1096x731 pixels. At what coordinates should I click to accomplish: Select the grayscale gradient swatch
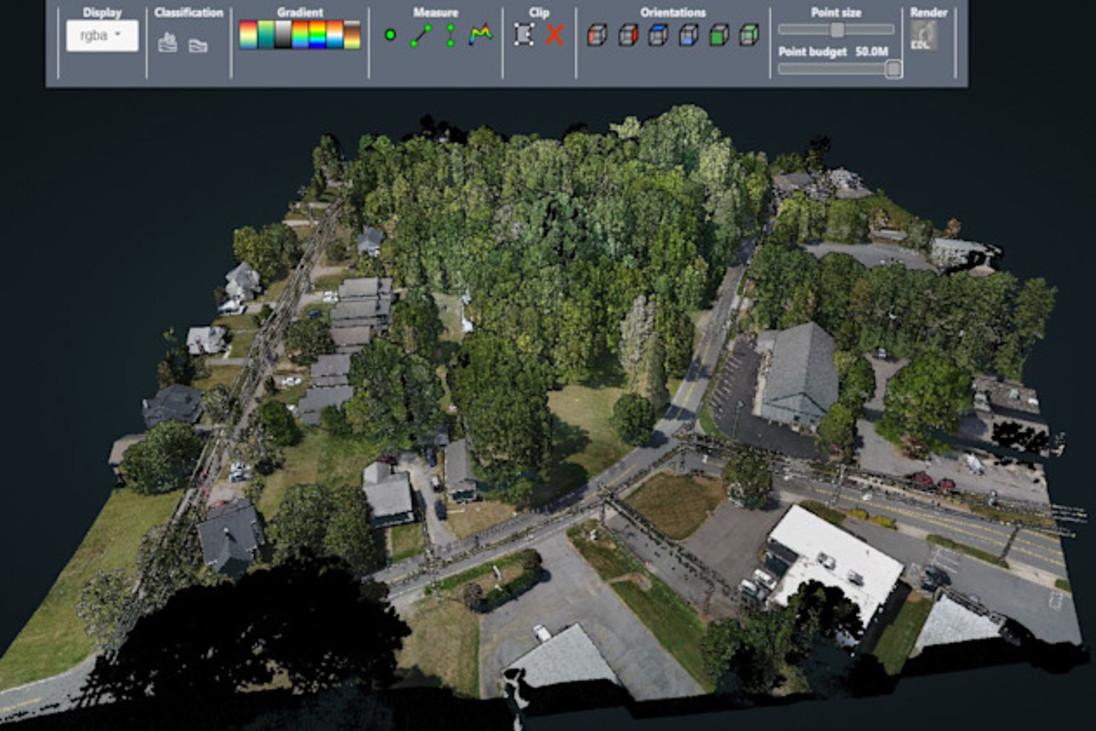pos(281,34)
